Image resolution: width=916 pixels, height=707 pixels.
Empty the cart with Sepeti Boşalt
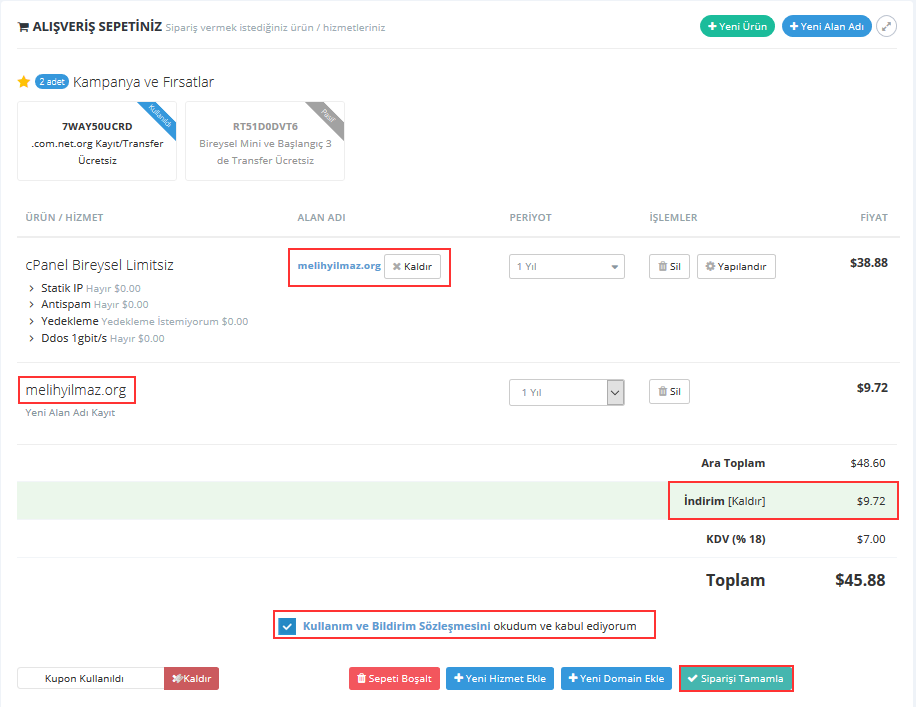tap(394, 679)
